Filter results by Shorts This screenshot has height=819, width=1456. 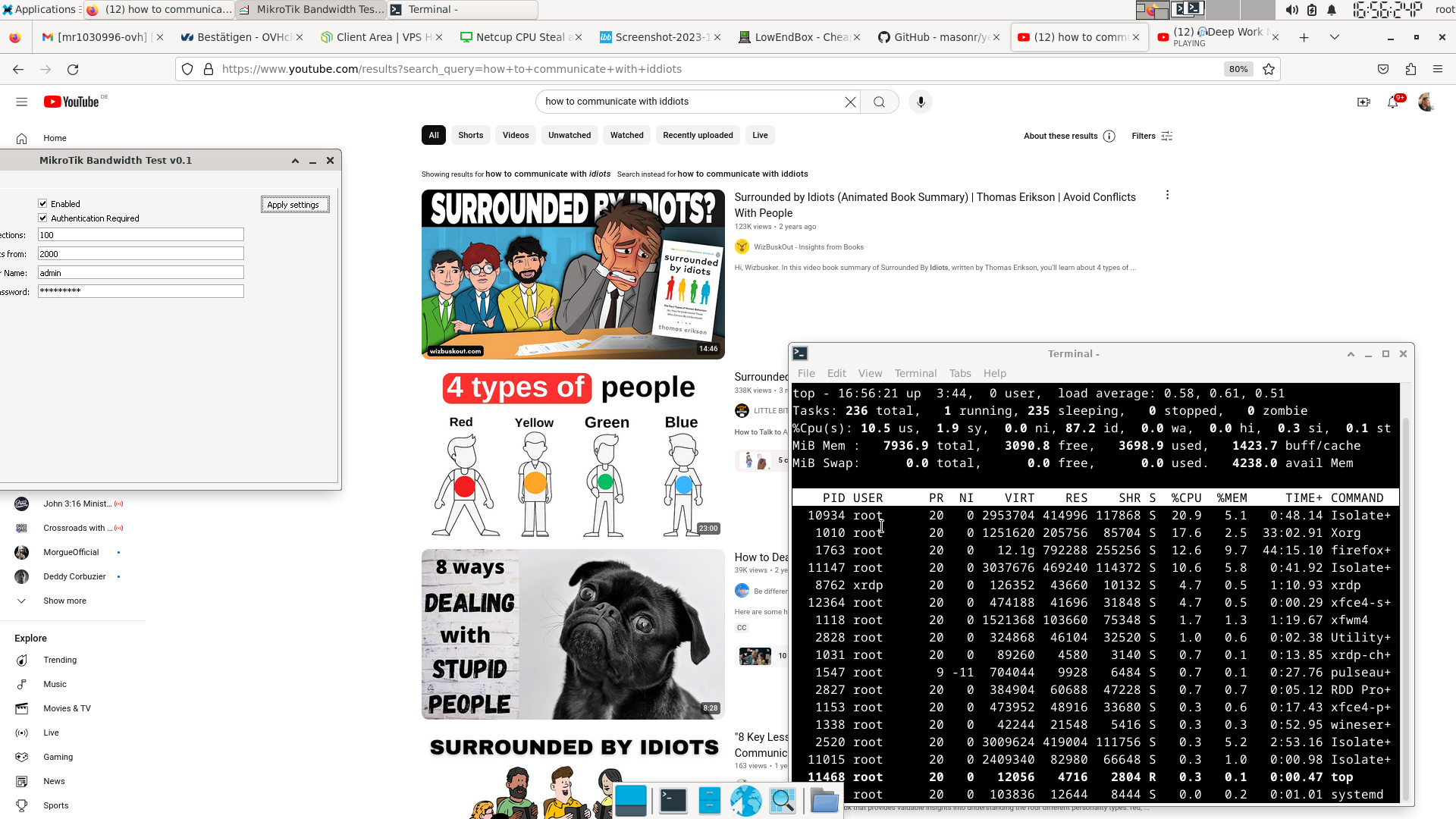(x=470, y=135)
